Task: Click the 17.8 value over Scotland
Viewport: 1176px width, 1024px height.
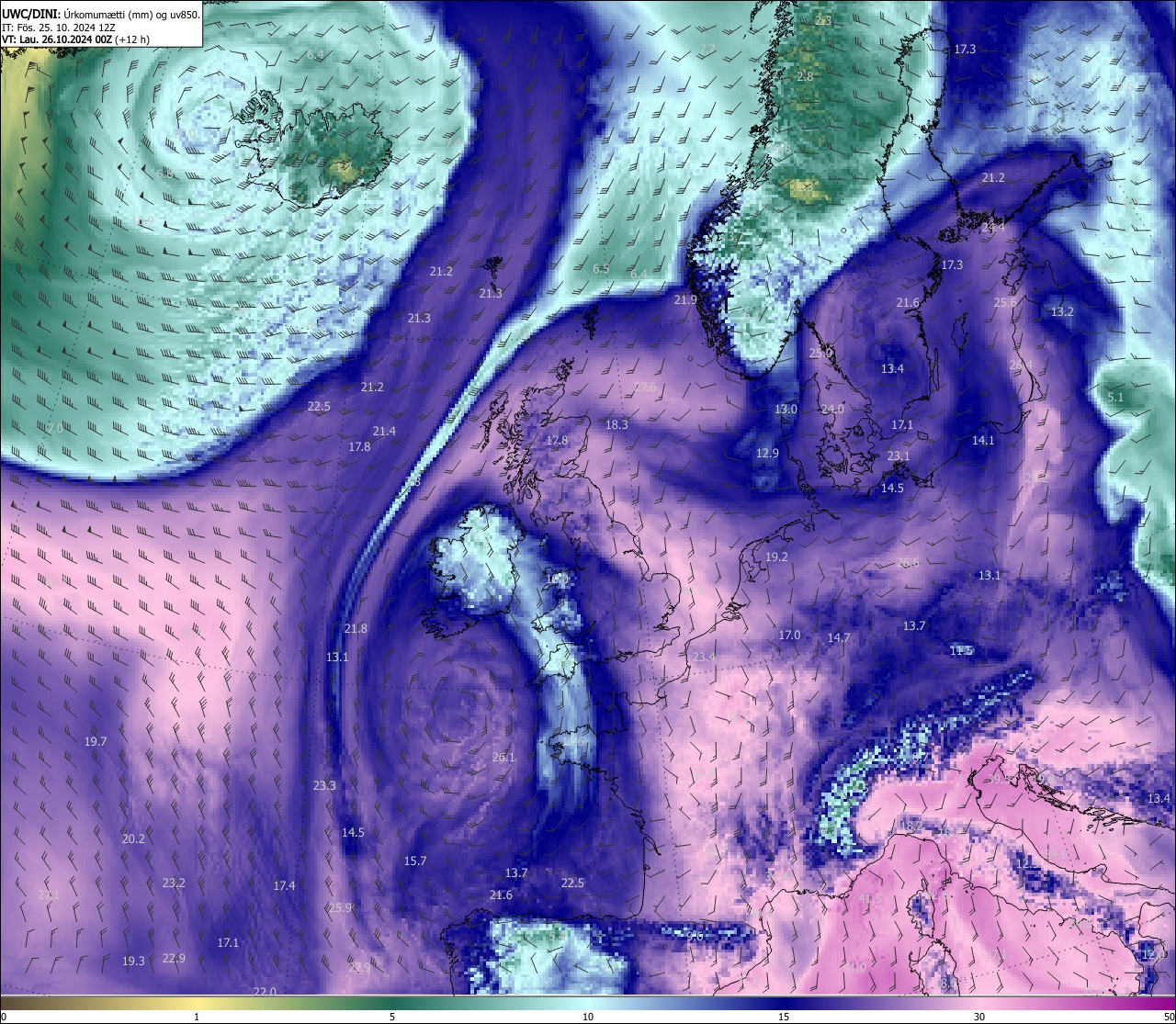Action: coord(557,440)
